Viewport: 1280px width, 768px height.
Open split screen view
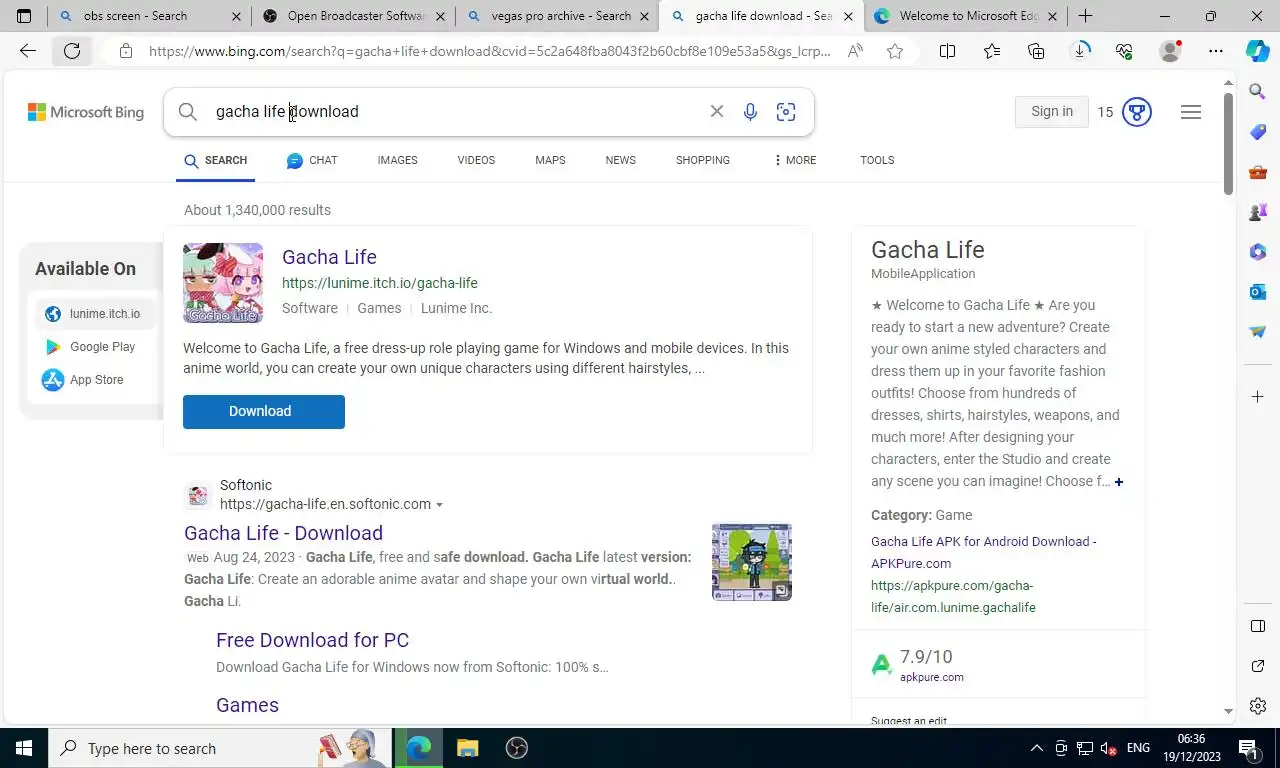coord(947,51)
